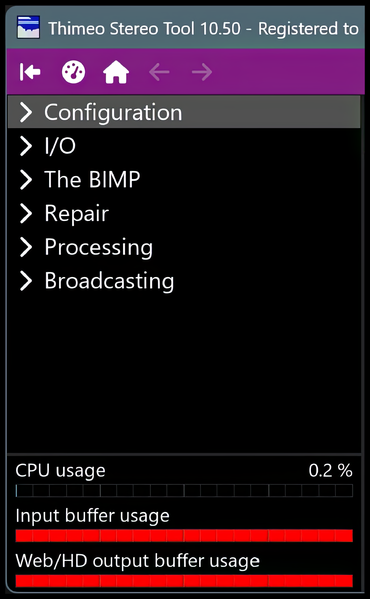Viewport: 370px width, 599px height.
Task: Expand the Repair section chevron
Action: [x=26, y=213]
